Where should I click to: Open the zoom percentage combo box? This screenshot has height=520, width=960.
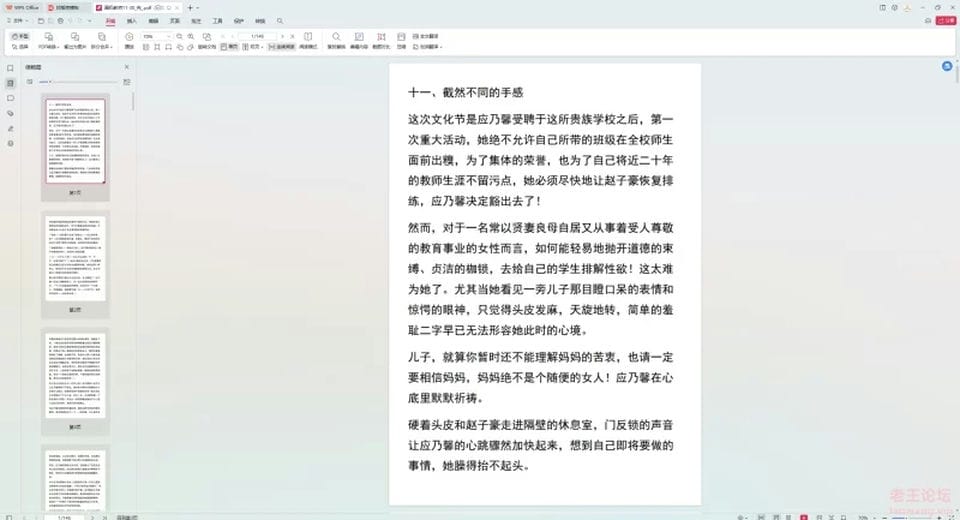coord(157,37)
